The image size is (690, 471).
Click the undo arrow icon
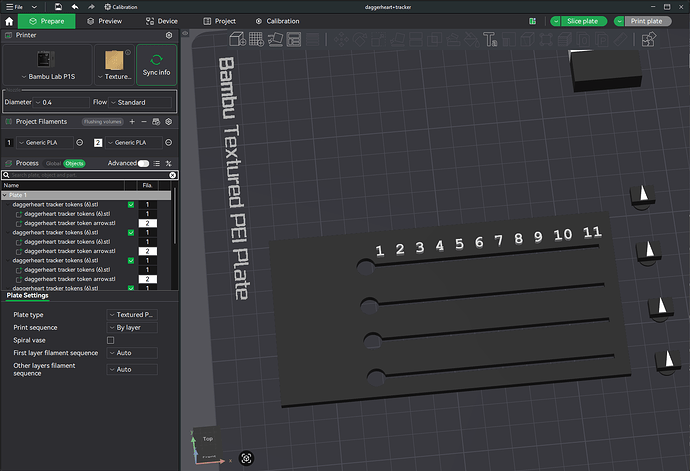[x=75, y=7]
